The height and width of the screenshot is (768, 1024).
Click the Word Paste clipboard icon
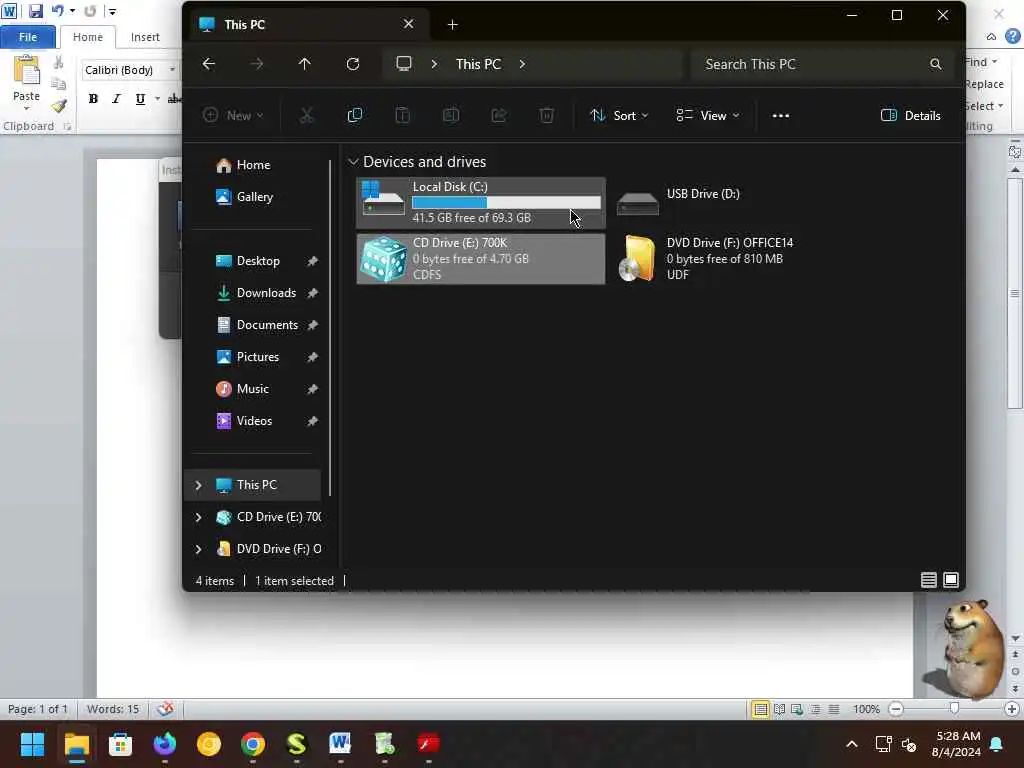(x=26, y=71)
